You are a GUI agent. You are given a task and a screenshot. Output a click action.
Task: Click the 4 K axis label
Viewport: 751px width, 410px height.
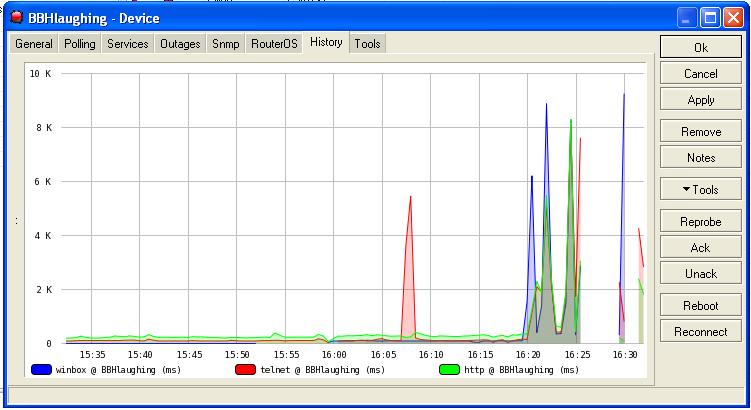[43, 236]
